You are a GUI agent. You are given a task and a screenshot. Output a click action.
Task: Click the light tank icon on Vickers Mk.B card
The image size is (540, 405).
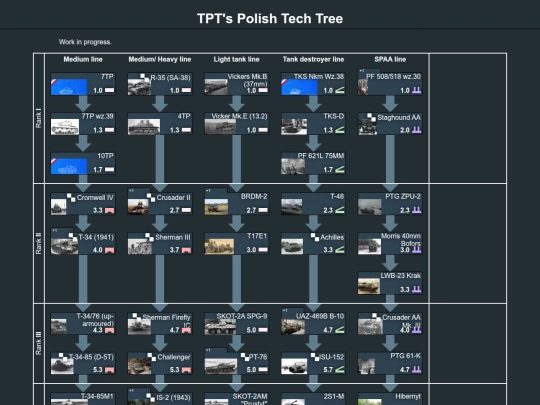pyautogui.click(x=263, y=90)
